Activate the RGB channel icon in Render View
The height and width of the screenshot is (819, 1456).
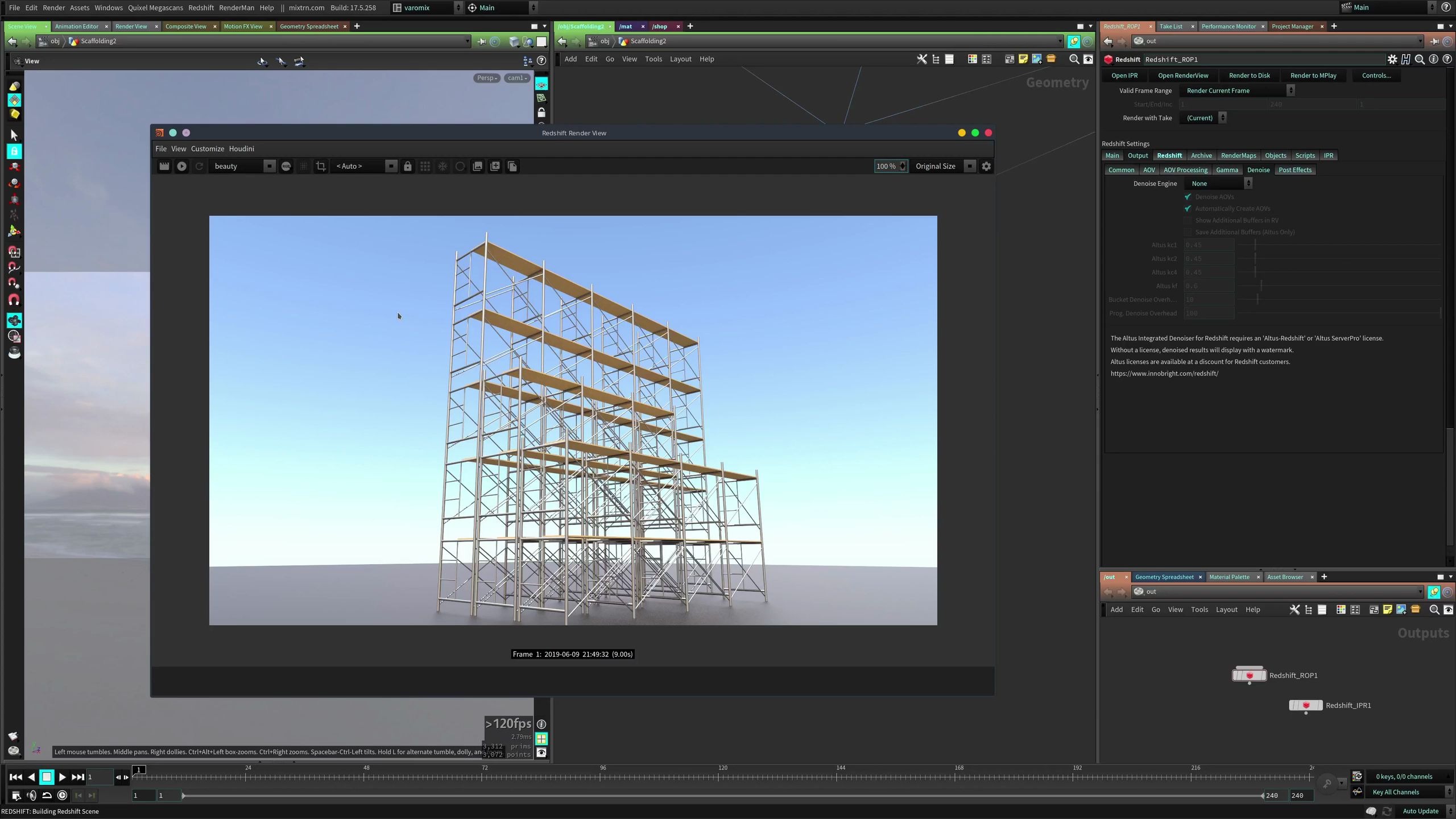(x=286, y=166)
